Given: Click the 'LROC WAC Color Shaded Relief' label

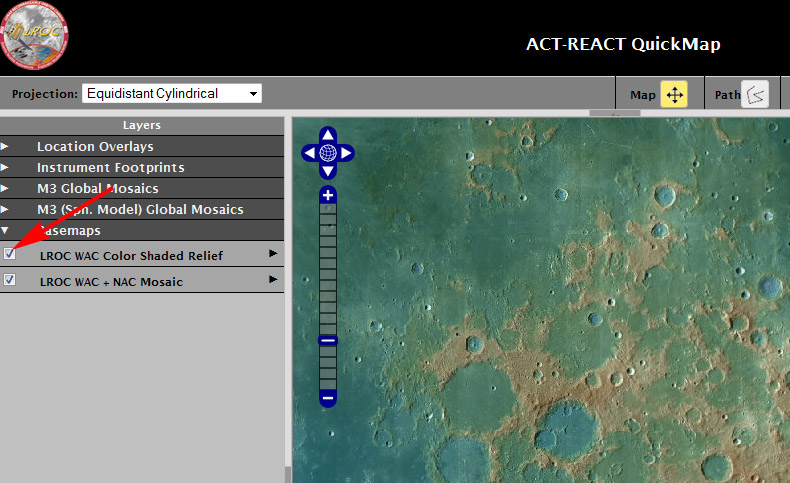Looking at the screenshot, I should (131, 256).
